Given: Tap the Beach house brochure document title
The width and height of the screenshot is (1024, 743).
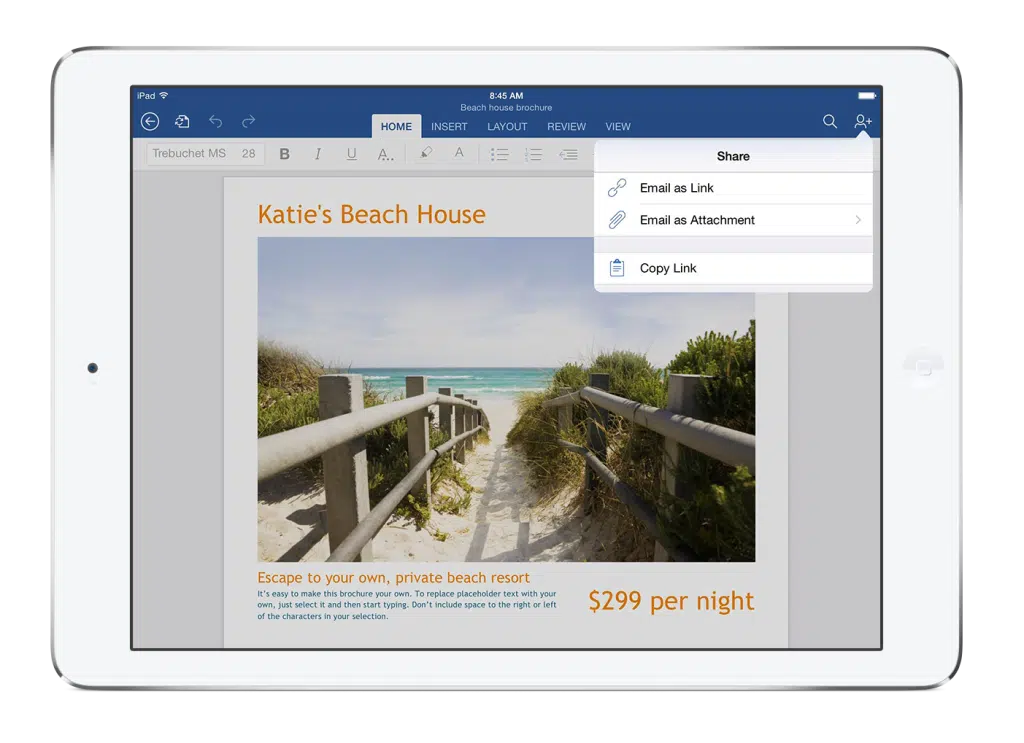Looking at the screenshot, I should point(506,108).
